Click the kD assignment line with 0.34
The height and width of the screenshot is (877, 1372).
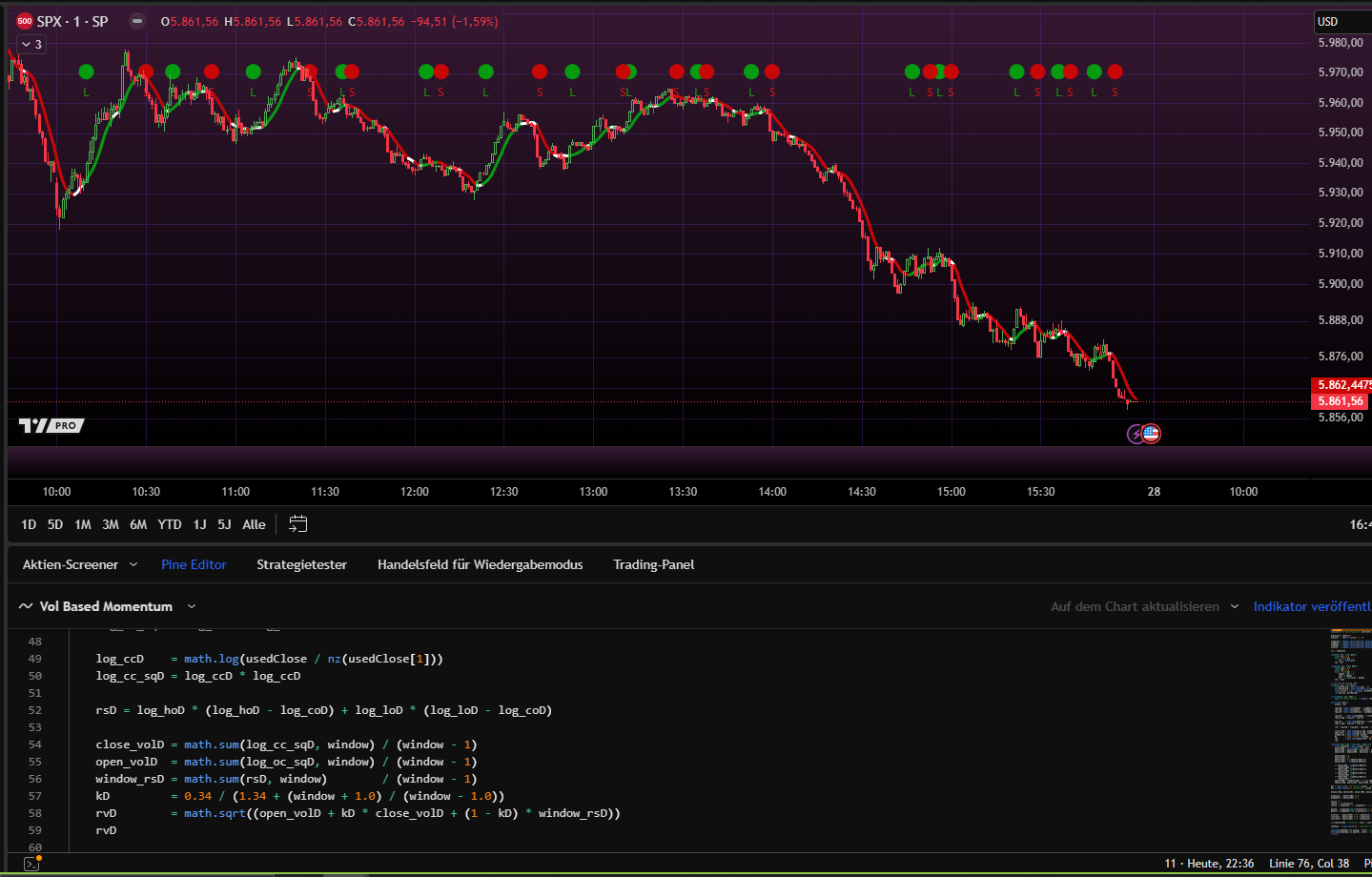coord(299,796)
